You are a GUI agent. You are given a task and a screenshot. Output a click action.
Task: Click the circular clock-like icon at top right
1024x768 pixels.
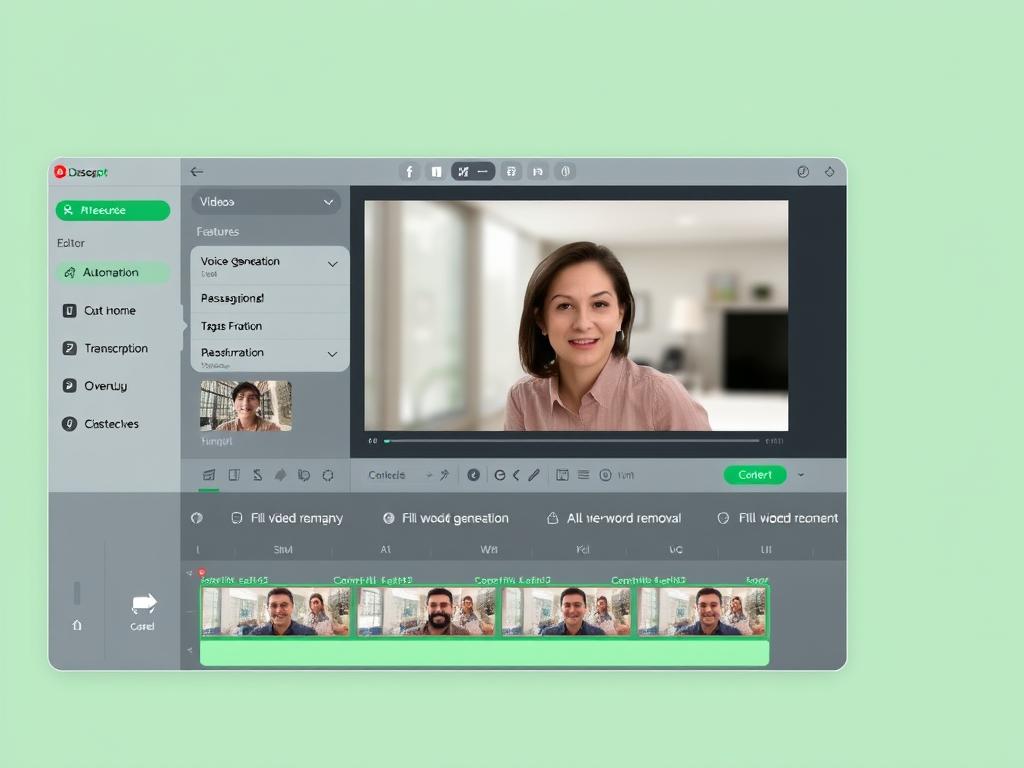tap(803, 172)
